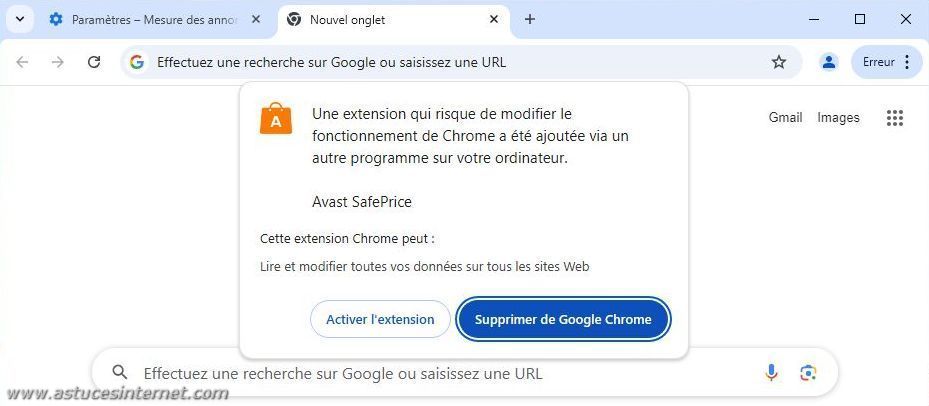Viewport: 929px width, 406px height.
Task: Start voice search with the microphone icon
Action: coord(771,372)
